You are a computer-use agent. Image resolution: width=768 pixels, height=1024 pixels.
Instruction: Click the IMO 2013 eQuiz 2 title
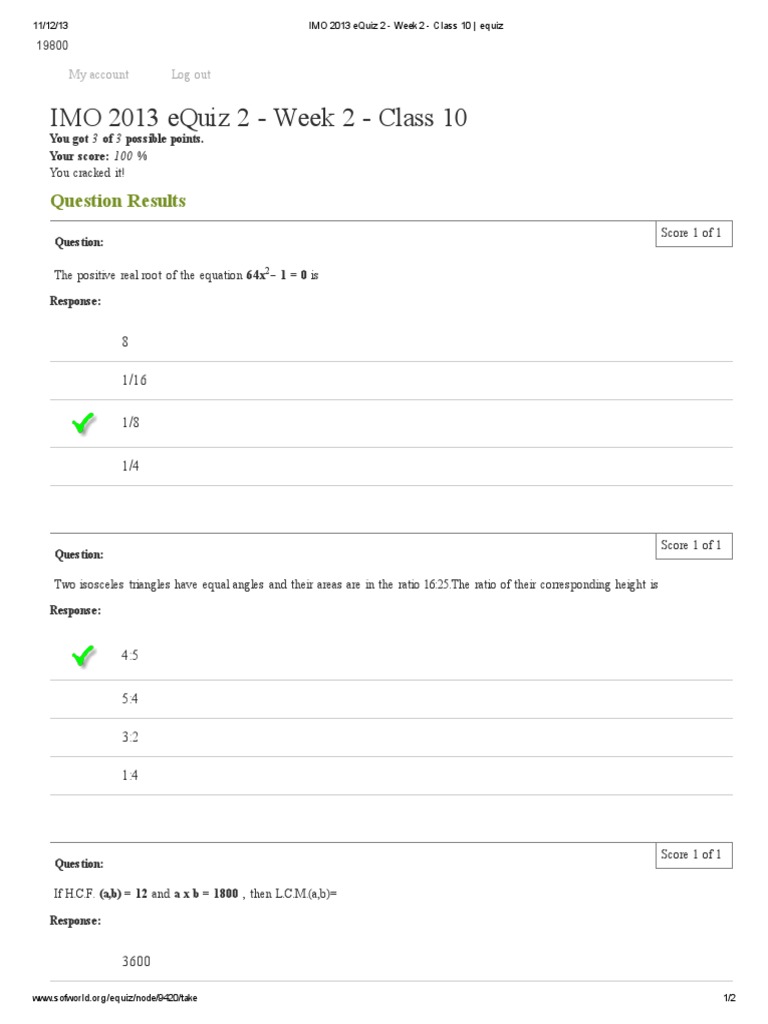click(x=258, y=118)
